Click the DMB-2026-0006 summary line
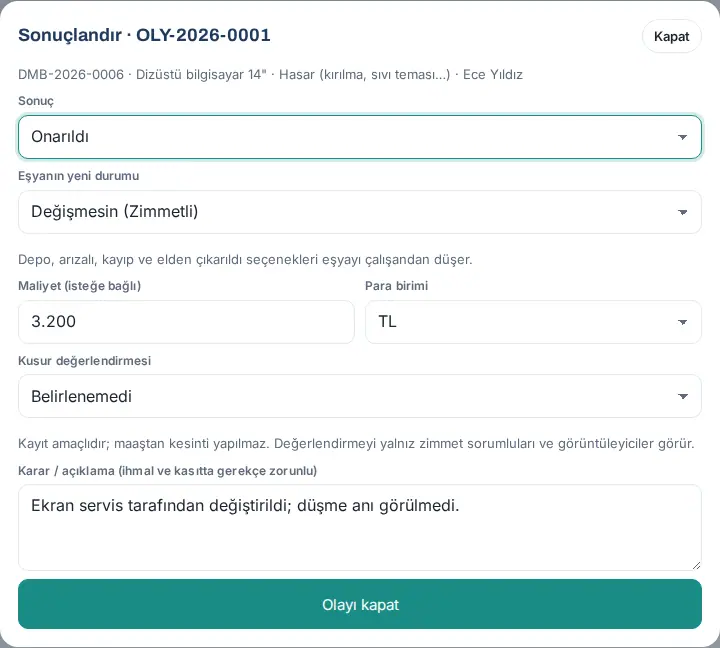The height and width of the screenshot is (648, 720). pos(270,74)
